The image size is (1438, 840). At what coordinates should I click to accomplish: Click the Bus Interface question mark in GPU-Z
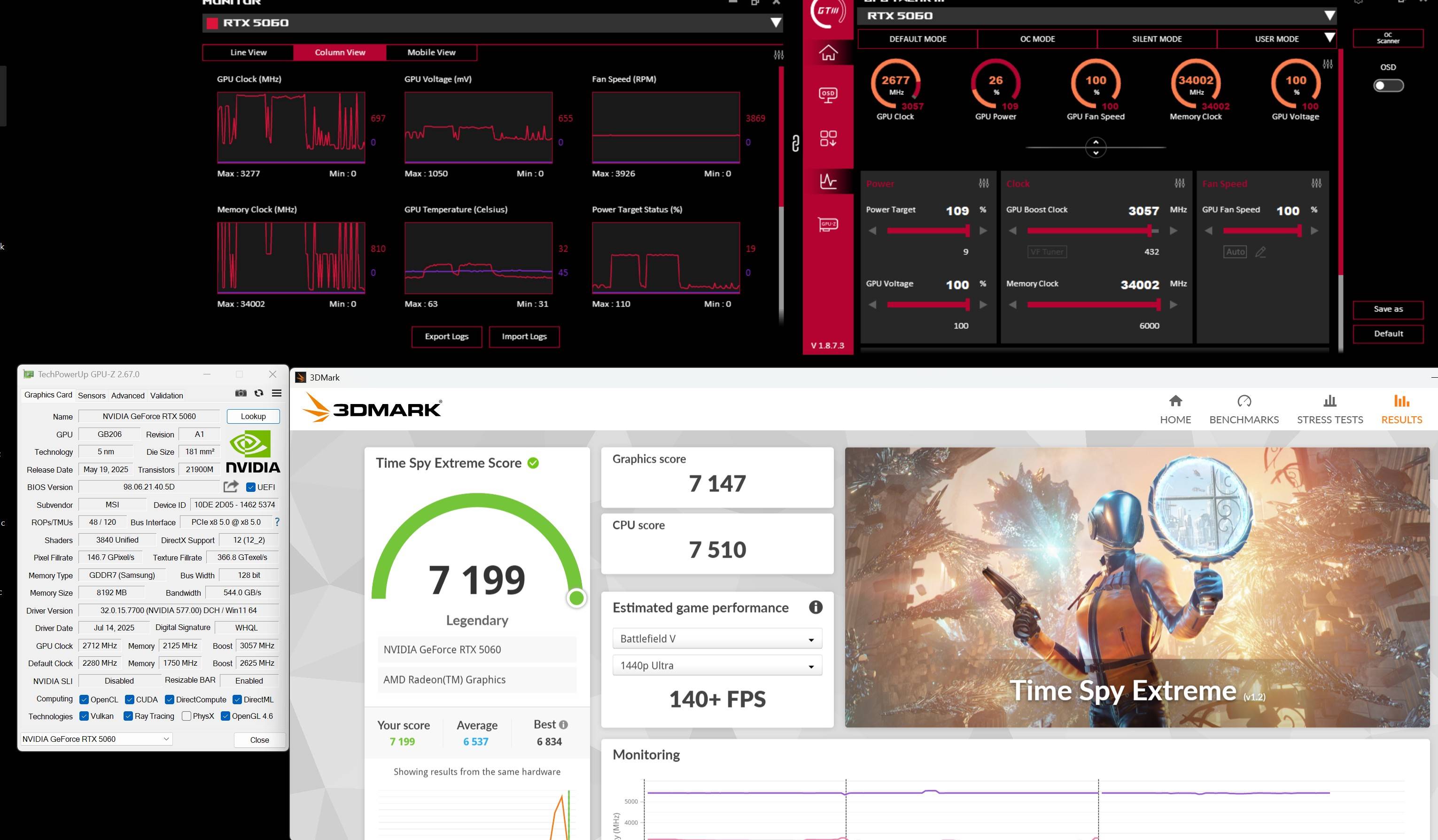(277, 521)
